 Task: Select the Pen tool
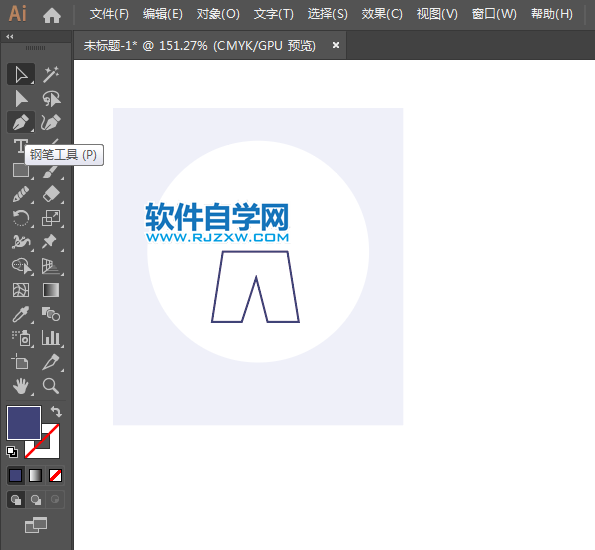21,122
